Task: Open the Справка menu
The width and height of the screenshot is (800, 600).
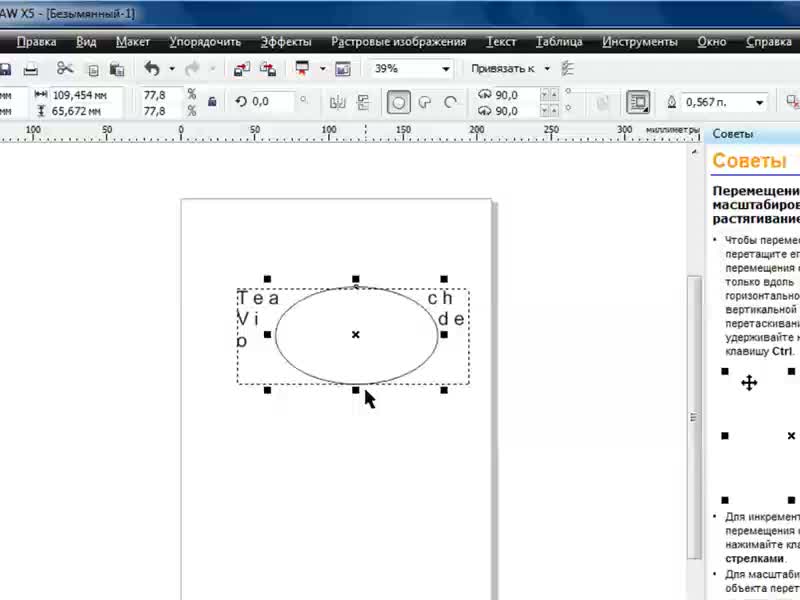Action: (x=769, y=42)
